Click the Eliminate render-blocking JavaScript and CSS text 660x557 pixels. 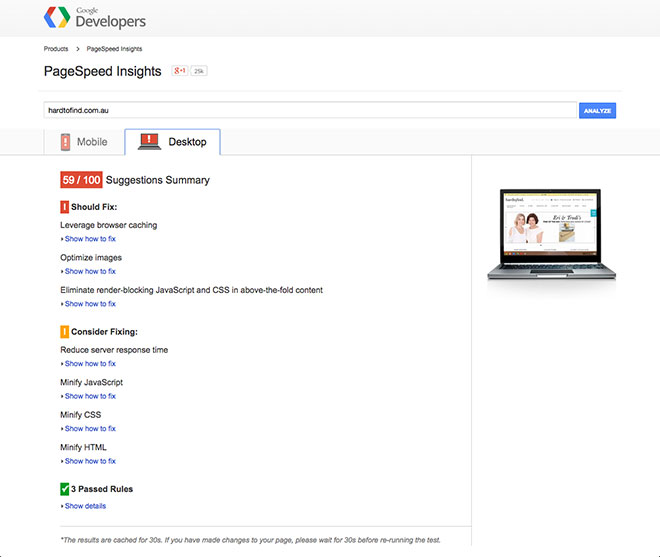pyautogui.click(x=192, y=290)
